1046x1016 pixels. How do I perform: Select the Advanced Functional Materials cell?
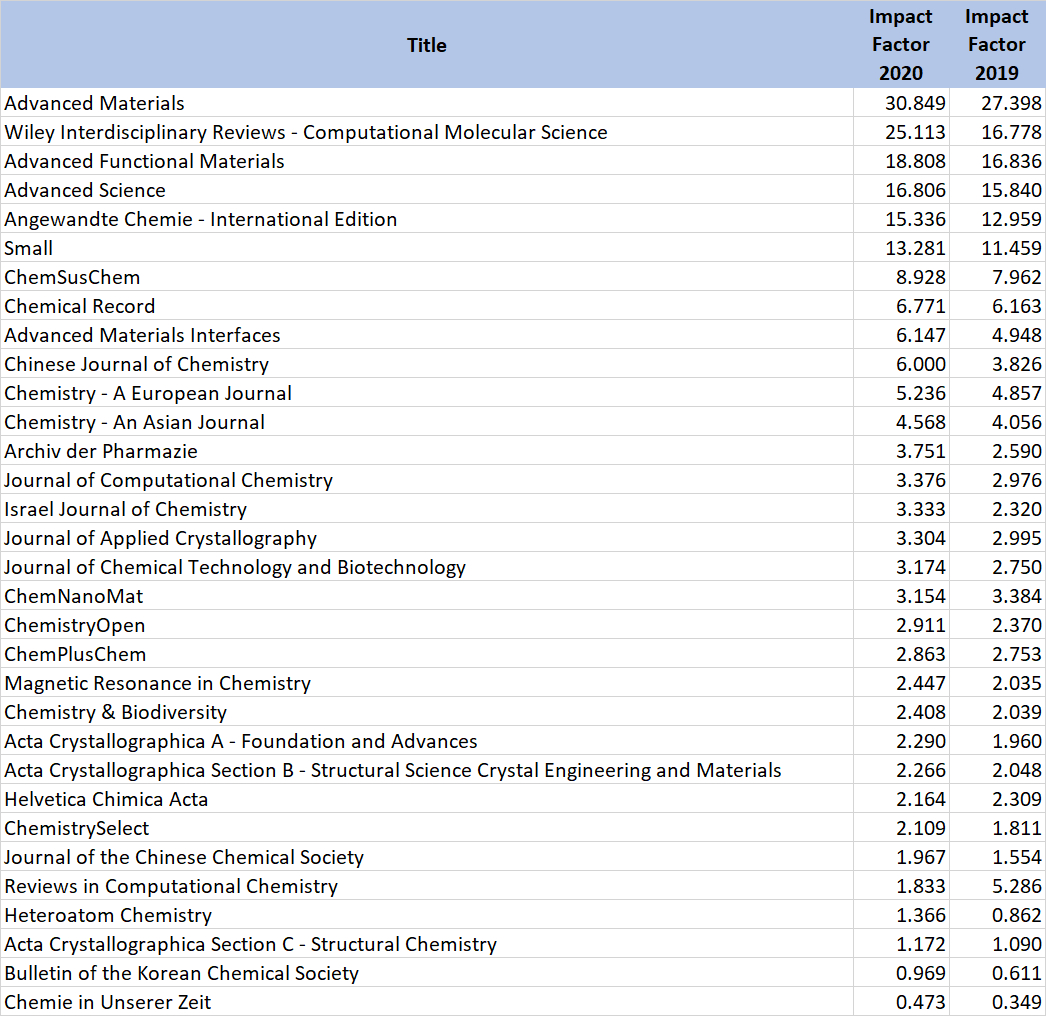tap(145, 161)
